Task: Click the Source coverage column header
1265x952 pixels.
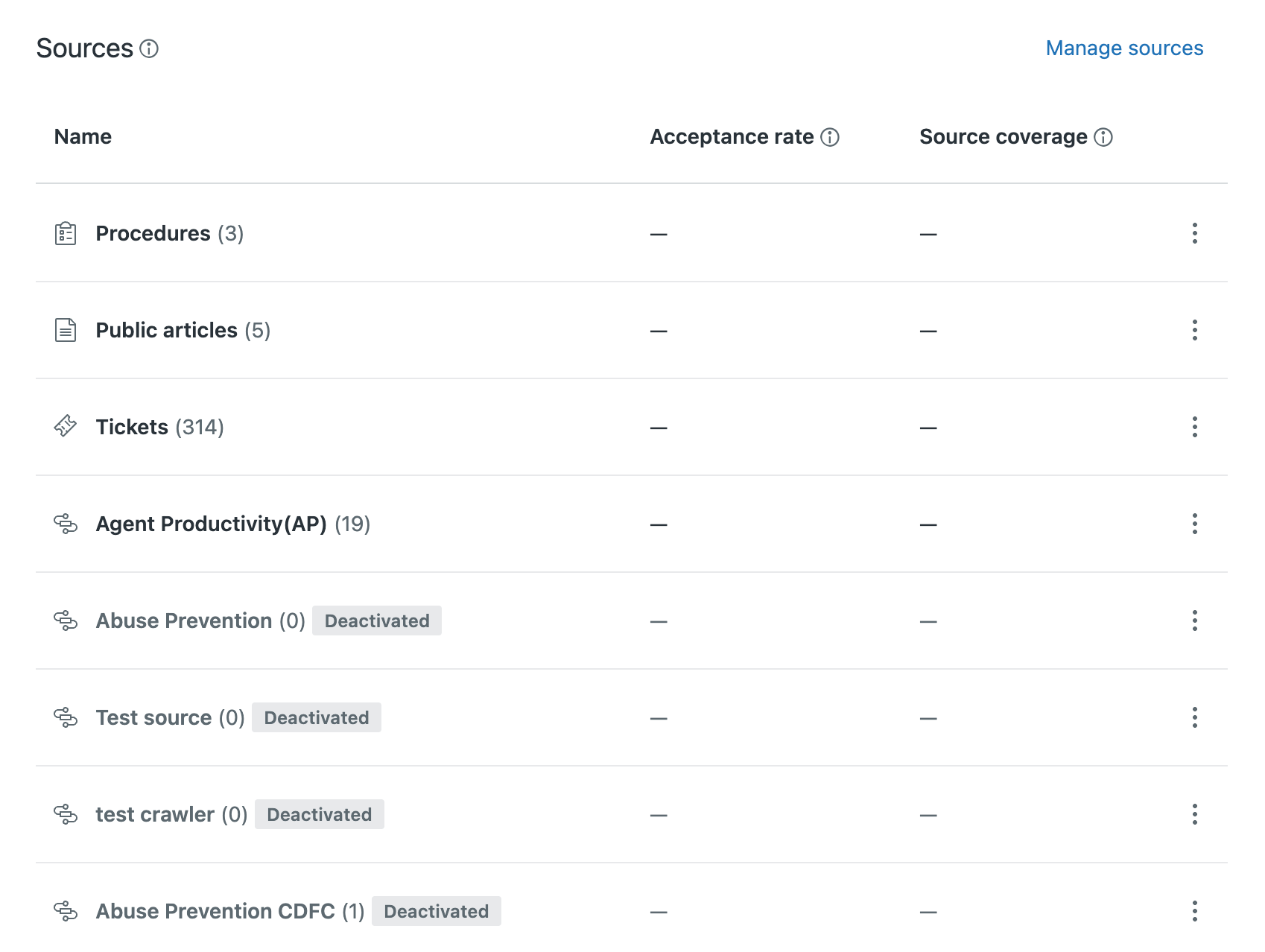Action: 1003,137
